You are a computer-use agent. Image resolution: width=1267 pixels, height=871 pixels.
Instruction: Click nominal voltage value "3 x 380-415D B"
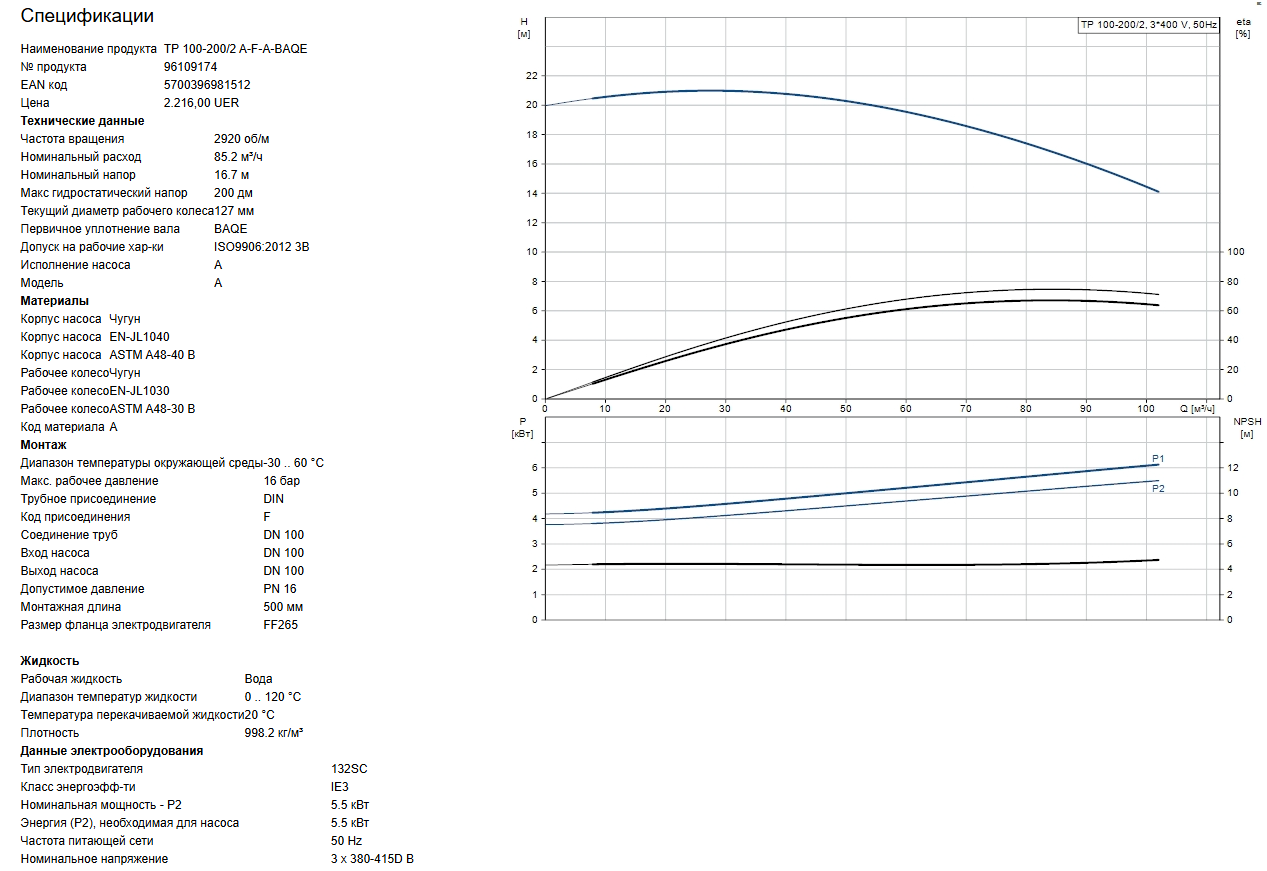372,859
